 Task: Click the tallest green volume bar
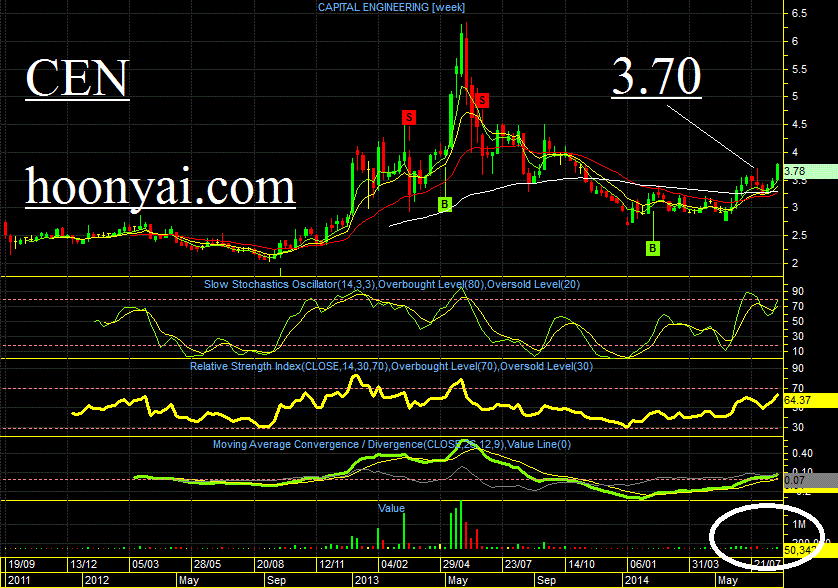pyautogui.click(x=461, y=525)
